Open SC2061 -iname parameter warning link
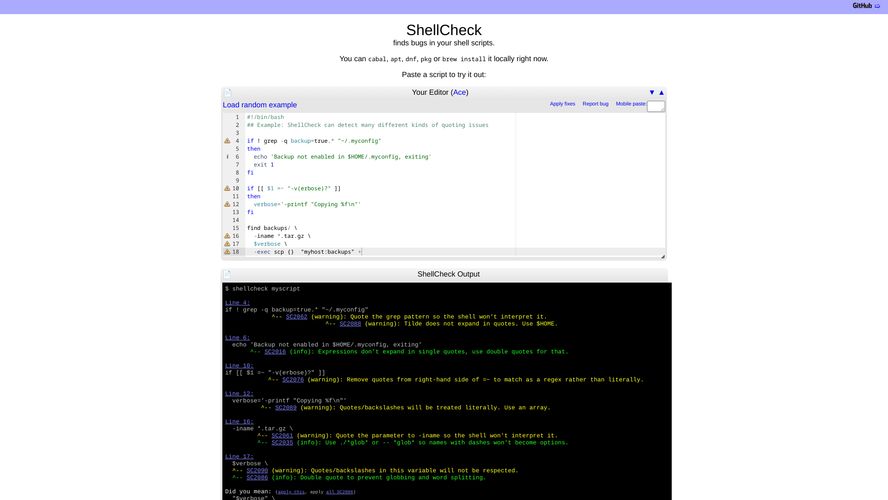This screenshot has height=500, width=888. pos(282,436)
